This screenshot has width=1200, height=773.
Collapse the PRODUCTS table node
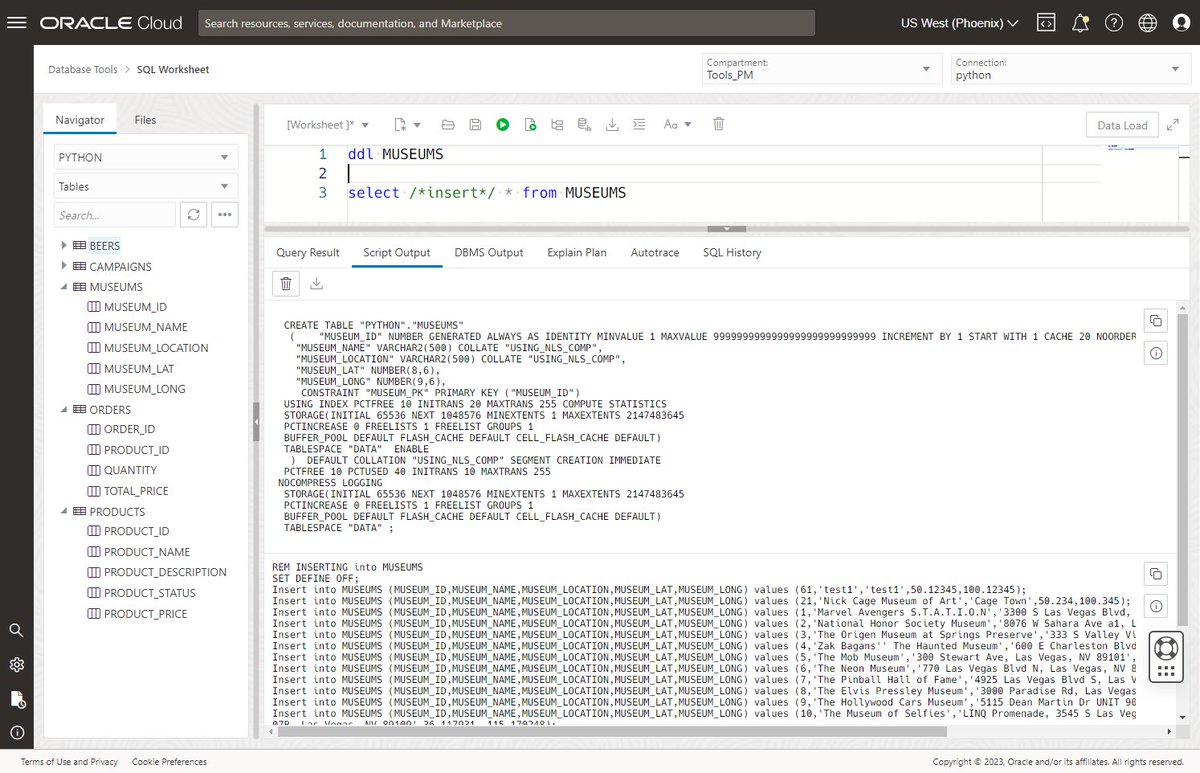pyautogui.click(x=65, y=511)
